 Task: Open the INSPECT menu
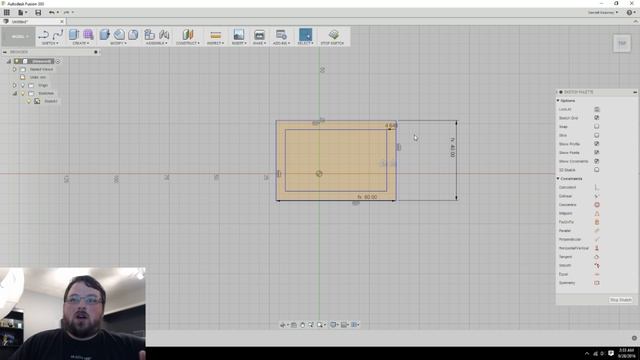(215, 43)
